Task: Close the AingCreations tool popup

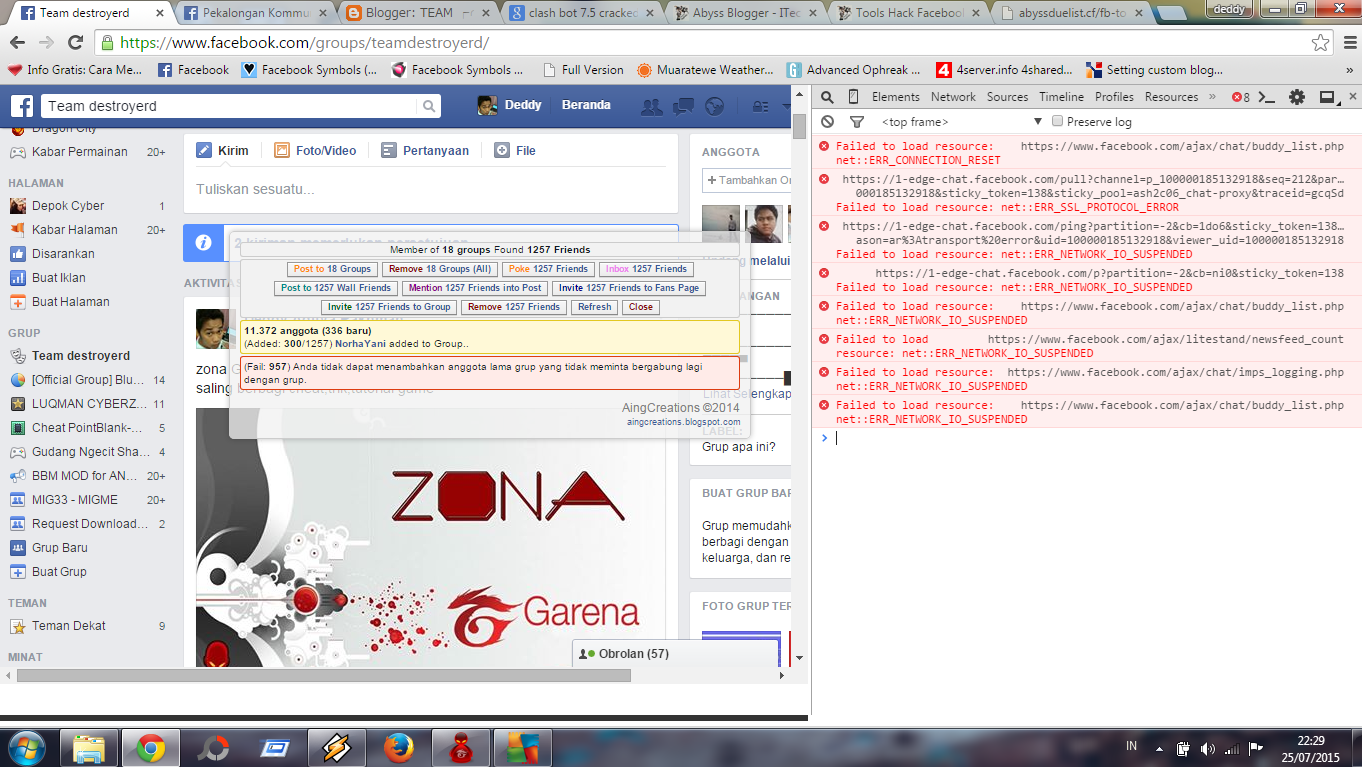Action: (641, 307)
